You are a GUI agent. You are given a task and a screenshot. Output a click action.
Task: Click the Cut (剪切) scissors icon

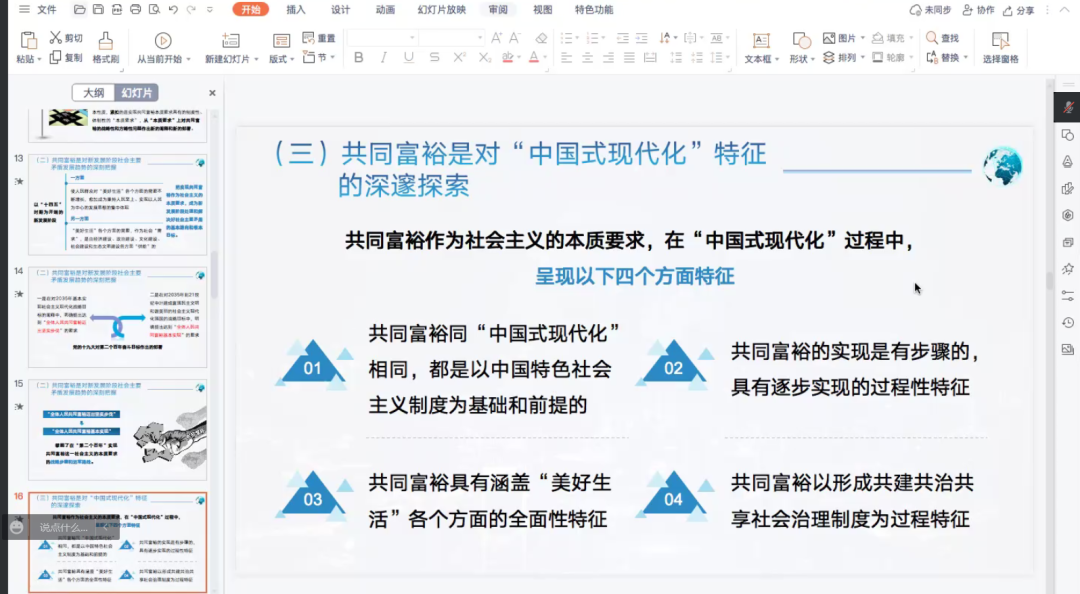(x=56, y=38)
